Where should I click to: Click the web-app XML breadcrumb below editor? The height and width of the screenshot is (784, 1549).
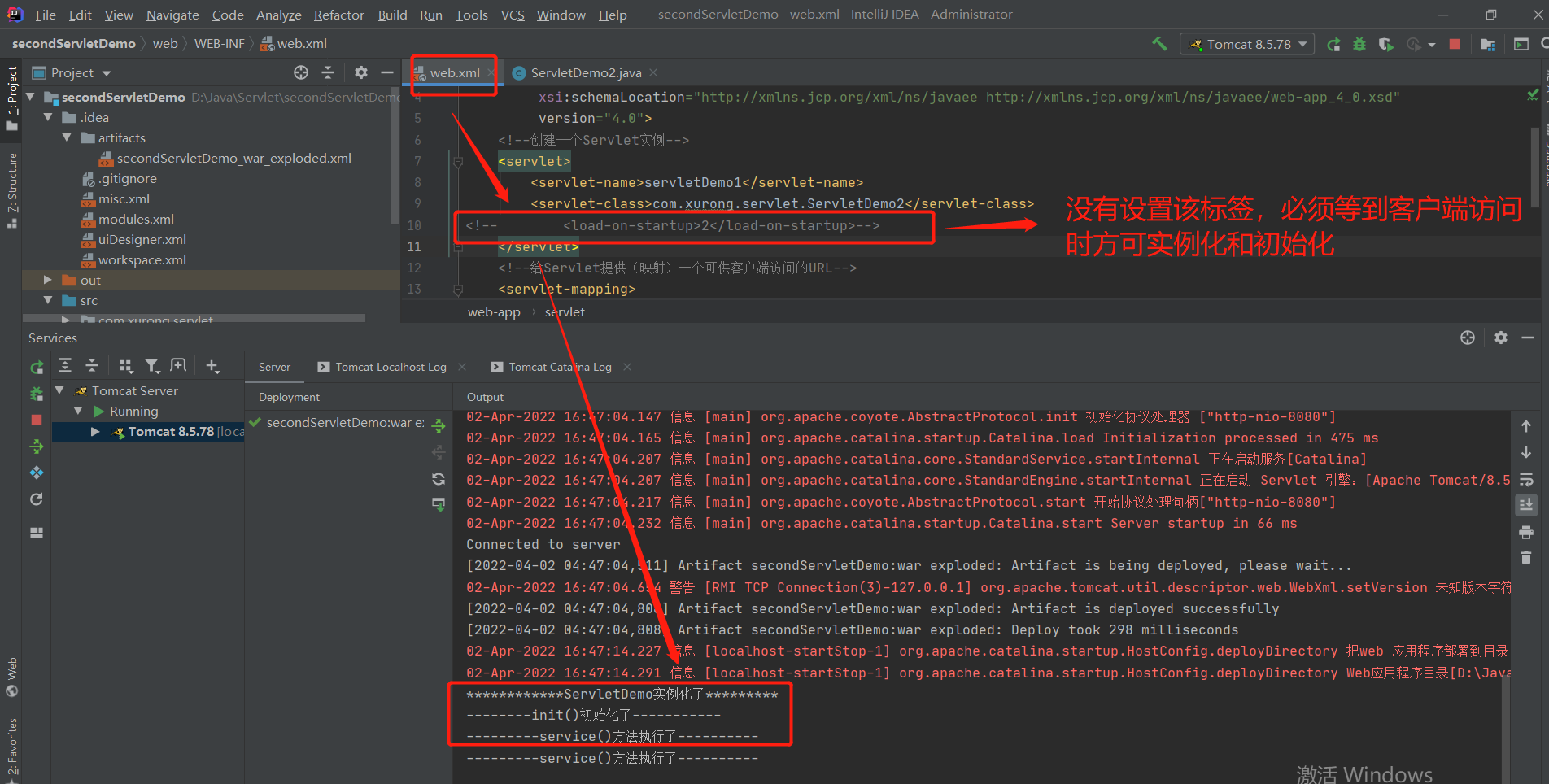click(x=494, y=311)
